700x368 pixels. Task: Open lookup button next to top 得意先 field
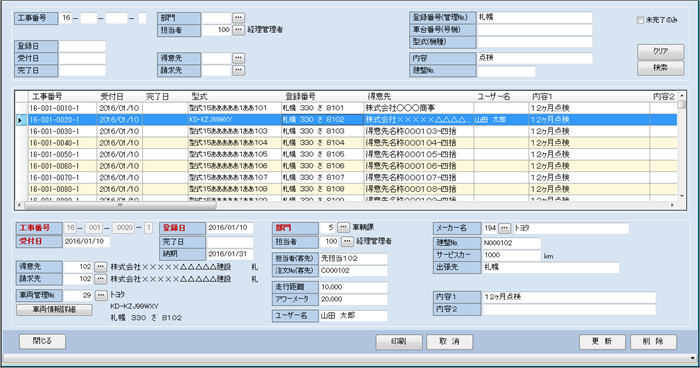[238, 58]
